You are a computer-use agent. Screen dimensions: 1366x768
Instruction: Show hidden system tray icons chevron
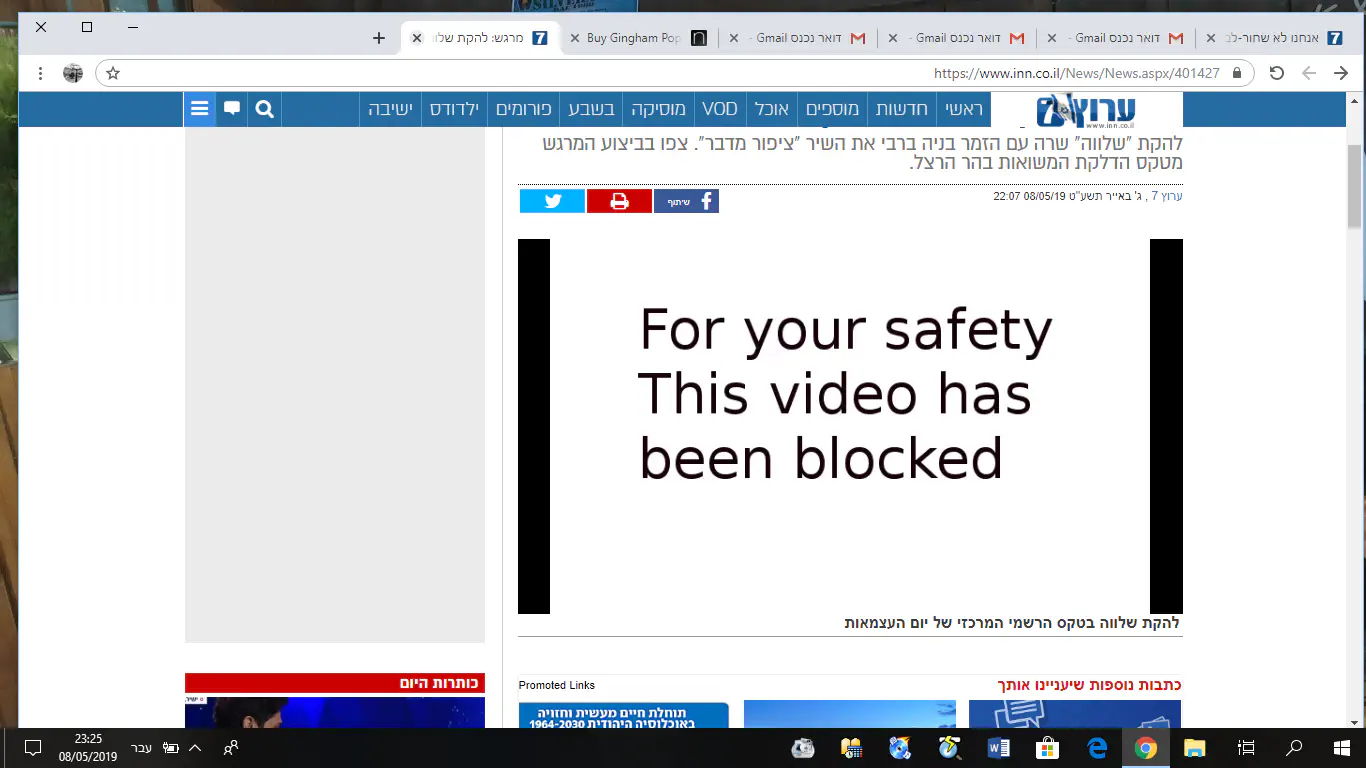(x=195, y=748)
